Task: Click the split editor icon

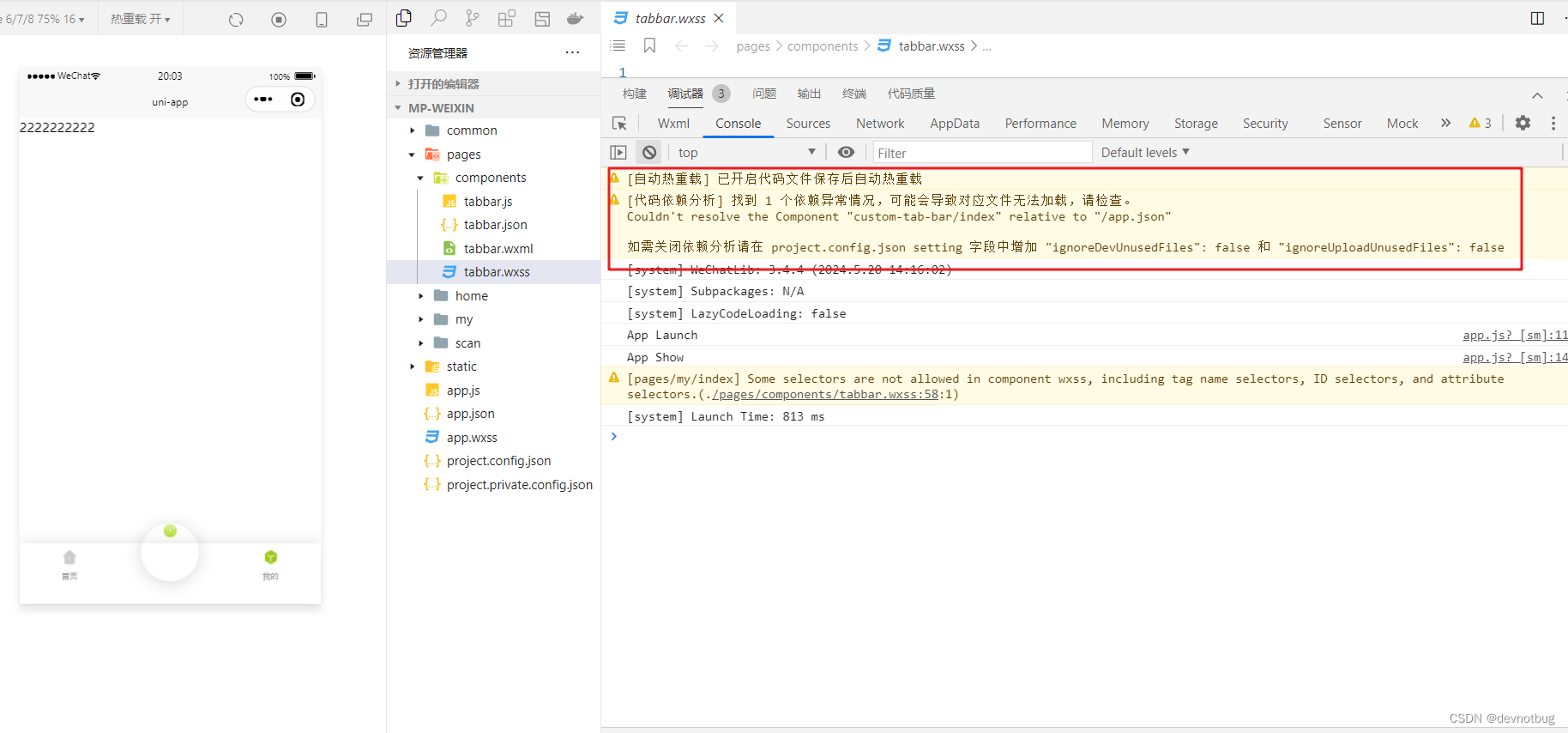Action: click(x=1537, y=18)
